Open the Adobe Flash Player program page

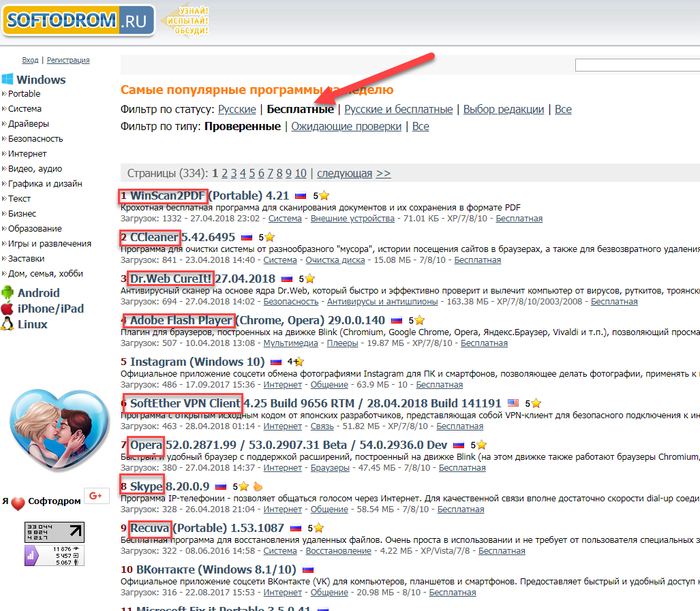coord(257,320)
